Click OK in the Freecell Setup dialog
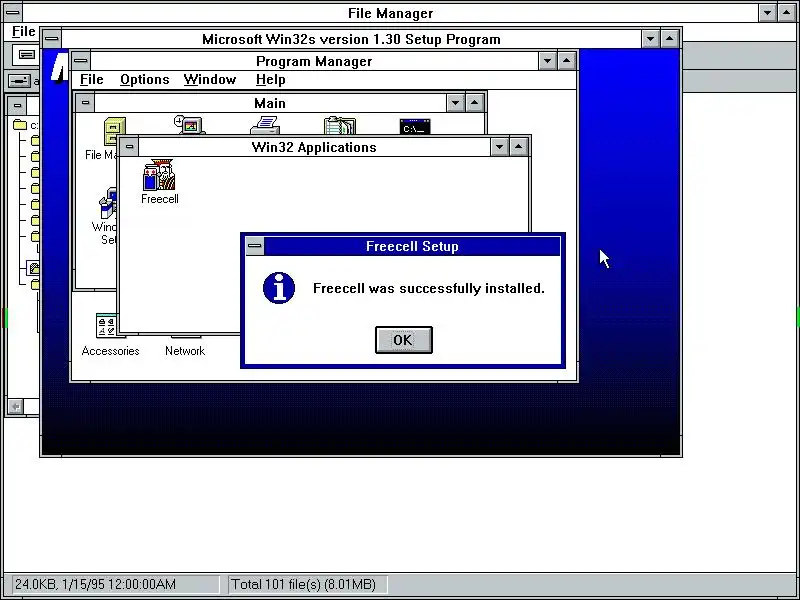The height and width of the screenshot is (600, 800). (404, 340)
